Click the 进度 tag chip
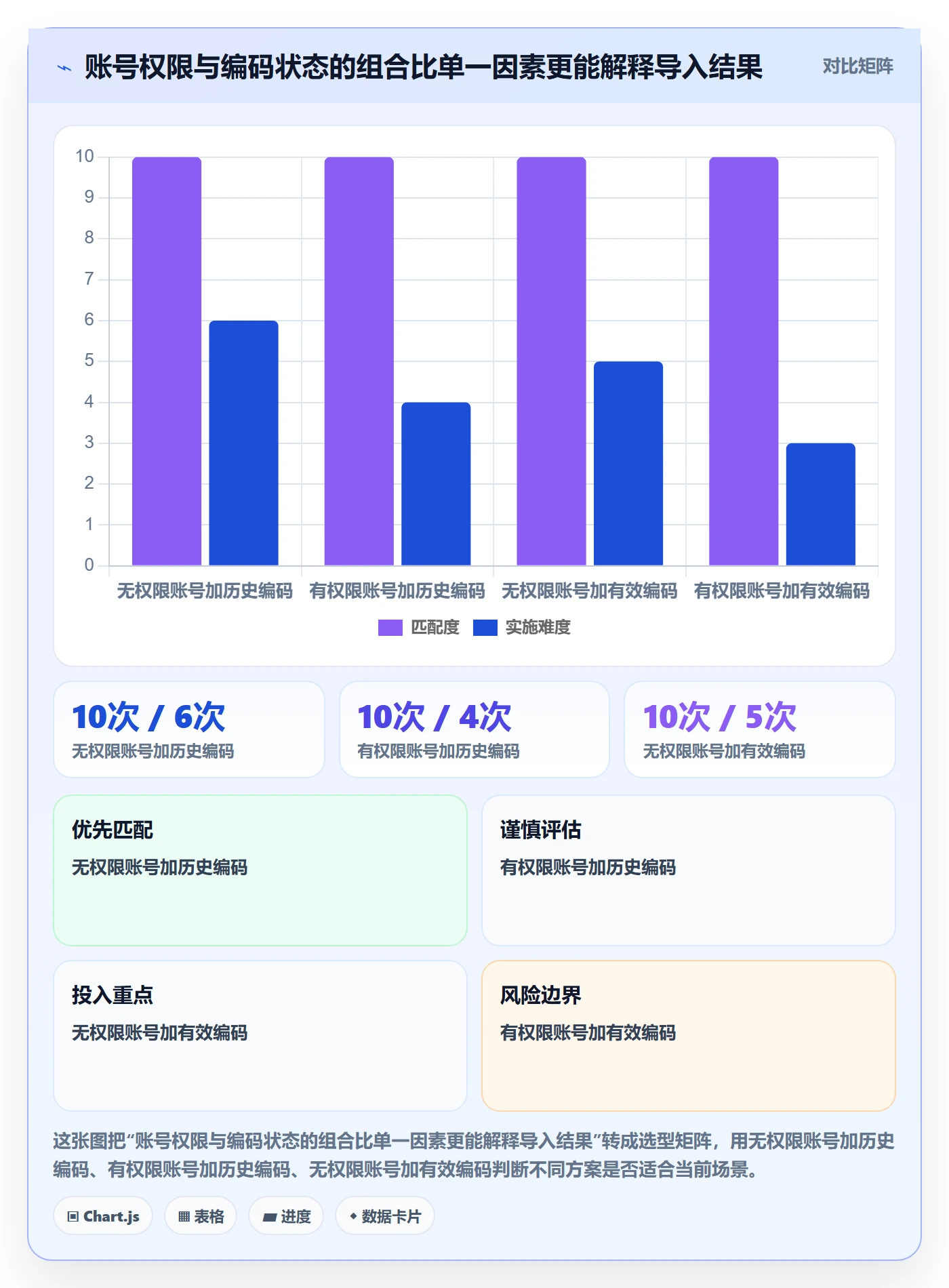Viewport: 949px width, 1288px height. pos(286,1216)
